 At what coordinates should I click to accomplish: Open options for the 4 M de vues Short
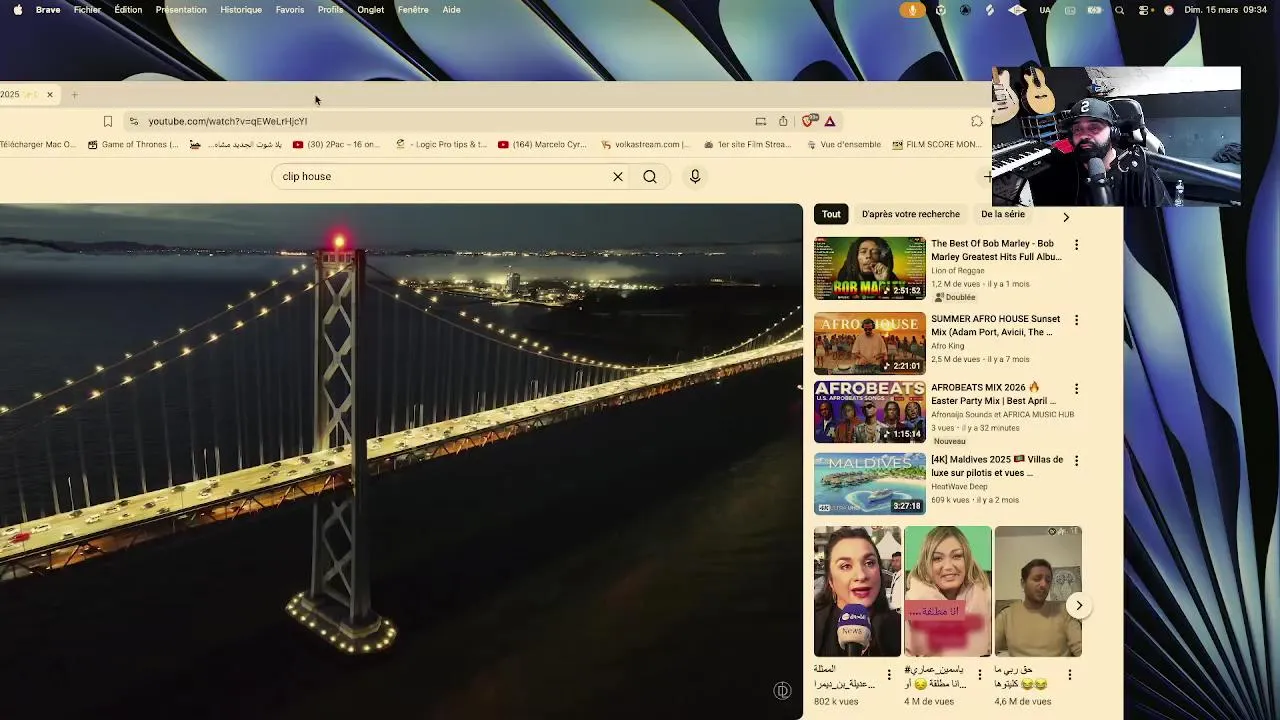[979, 675]
